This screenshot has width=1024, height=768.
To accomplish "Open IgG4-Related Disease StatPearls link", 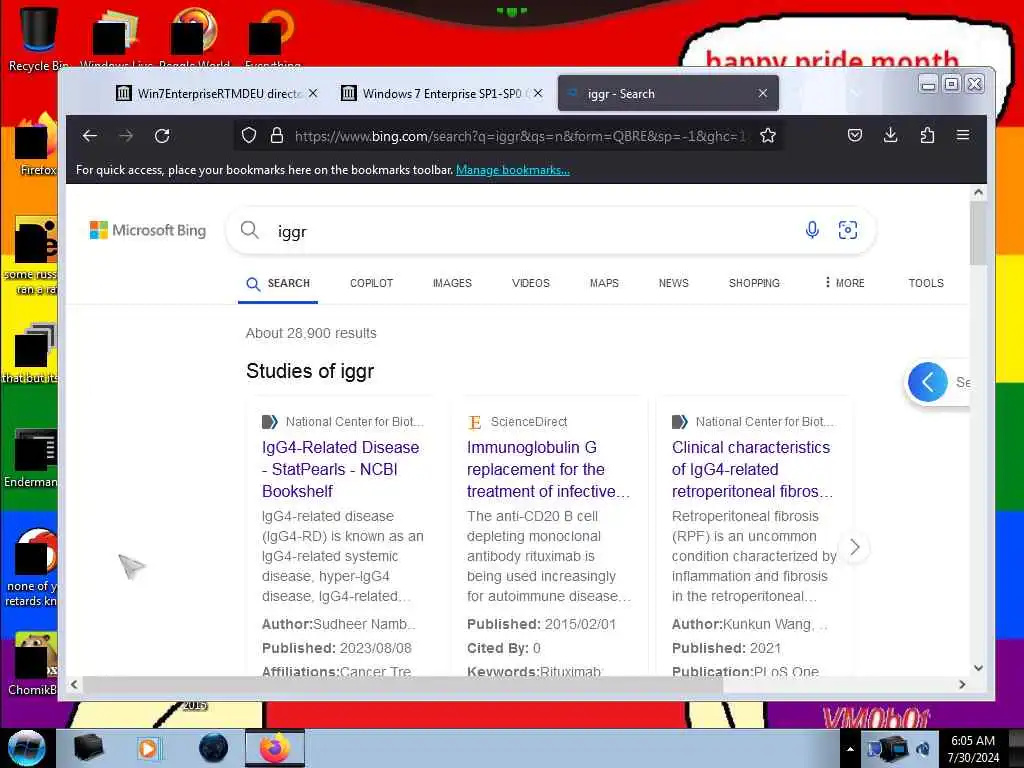I will pos(340,469).
